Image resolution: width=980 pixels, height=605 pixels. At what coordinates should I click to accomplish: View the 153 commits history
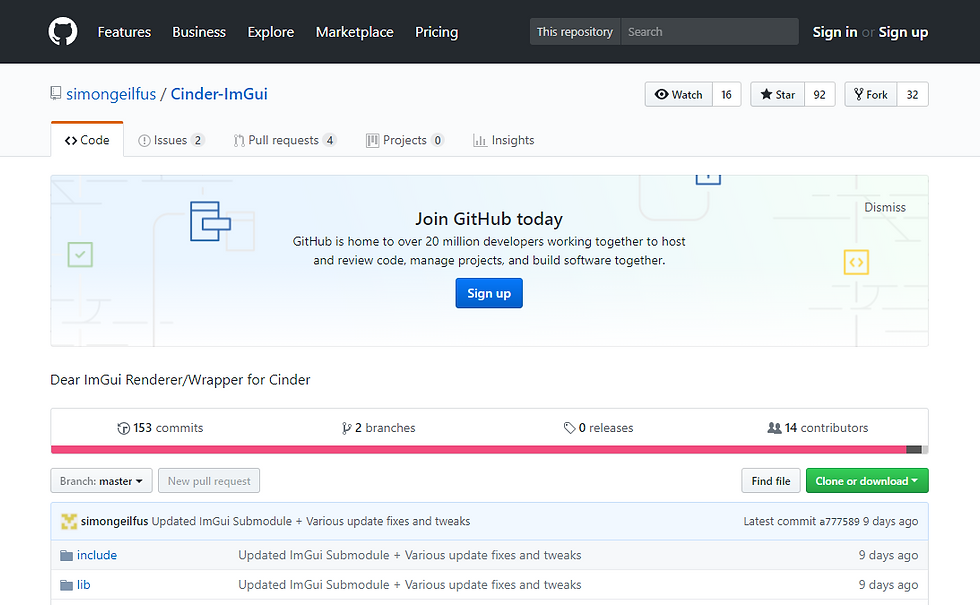[160, 428]
